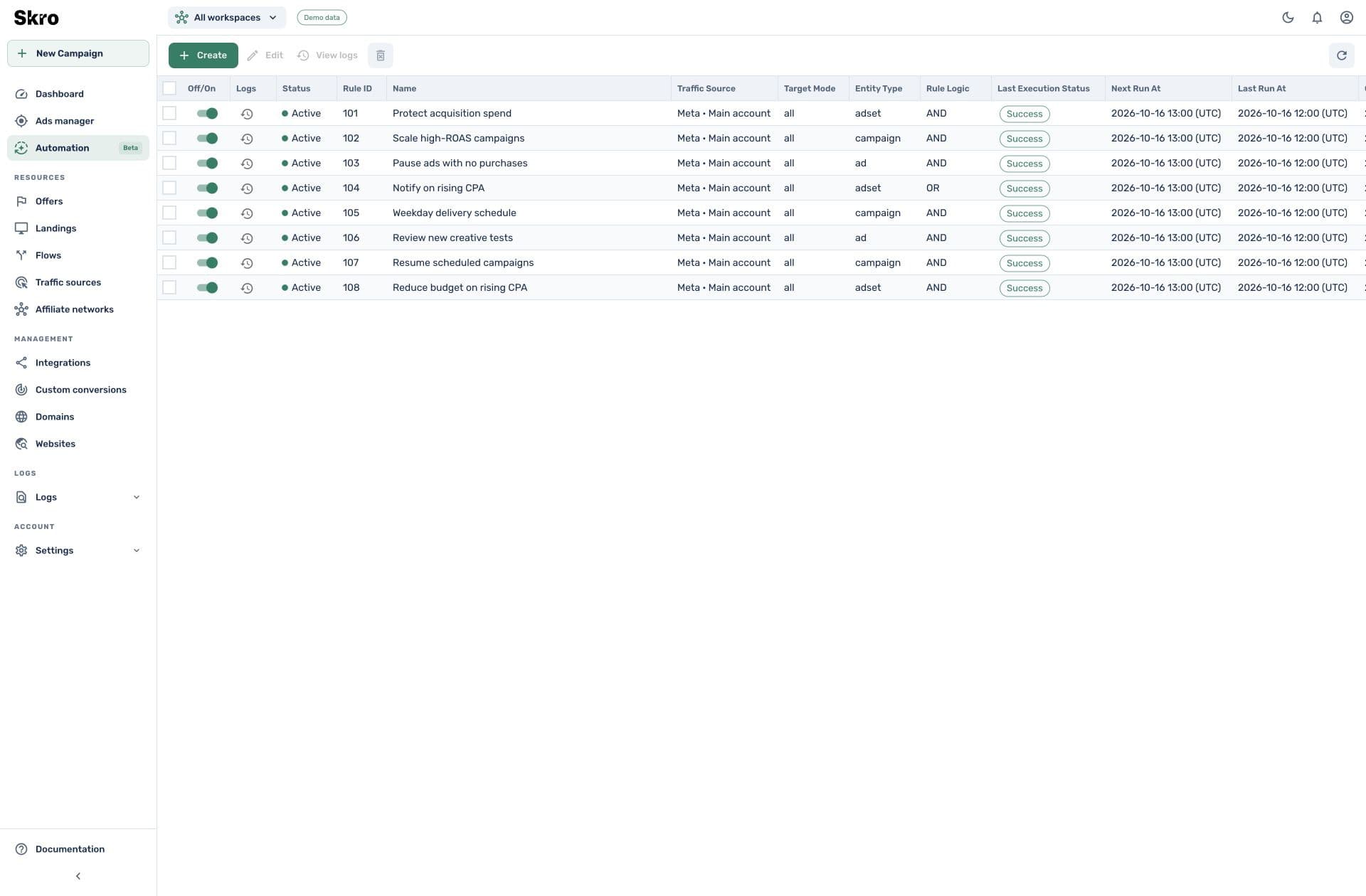Open user account profile icon
This screenshot has width=1366, height=896.
[x=1346, y=18]
